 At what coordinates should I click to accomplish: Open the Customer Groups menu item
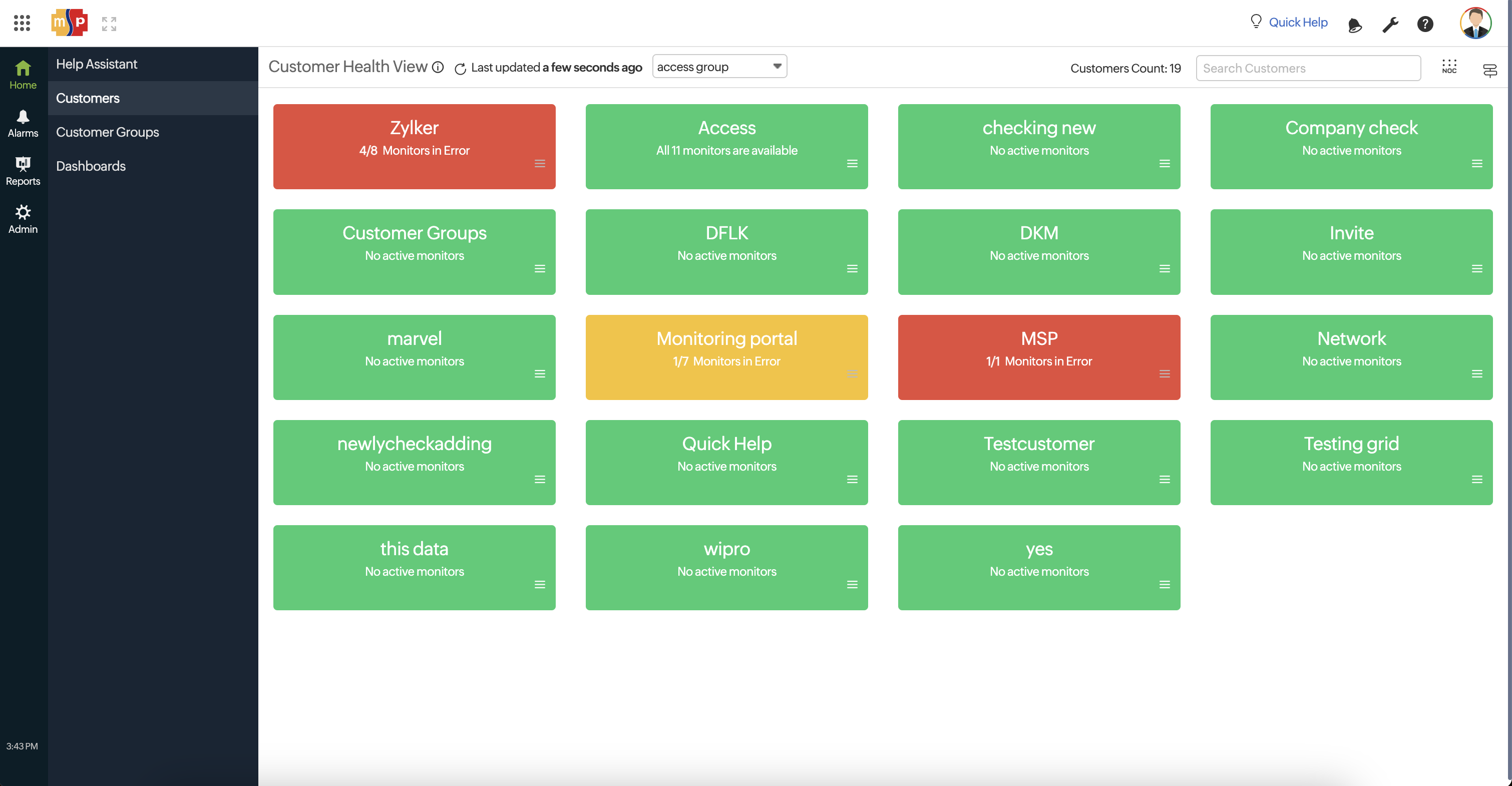[x=107, y=131]
